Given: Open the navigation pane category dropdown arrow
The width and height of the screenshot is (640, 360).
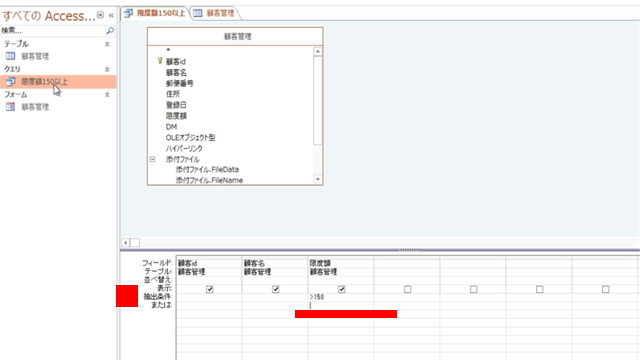Looking at the screenshot, I should pyautogui.click(x=100, y=16).
